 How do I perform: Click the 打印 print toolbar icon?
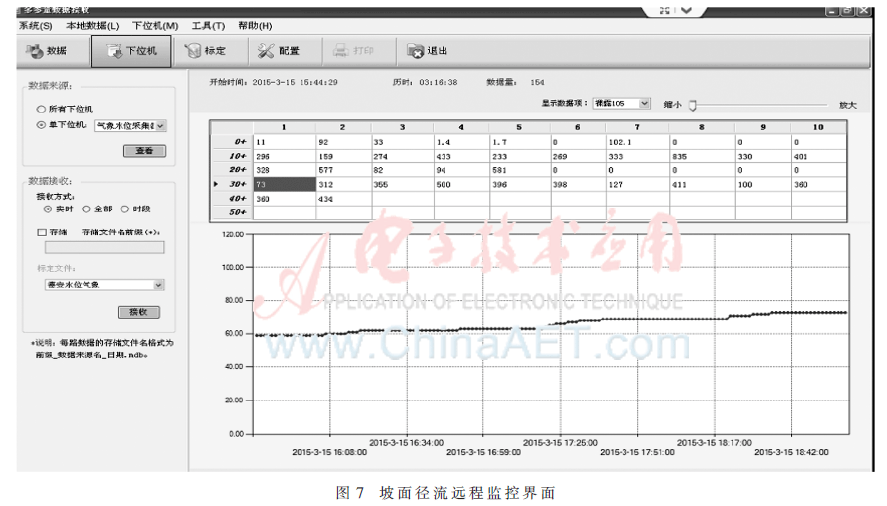(x=341, y=51)
